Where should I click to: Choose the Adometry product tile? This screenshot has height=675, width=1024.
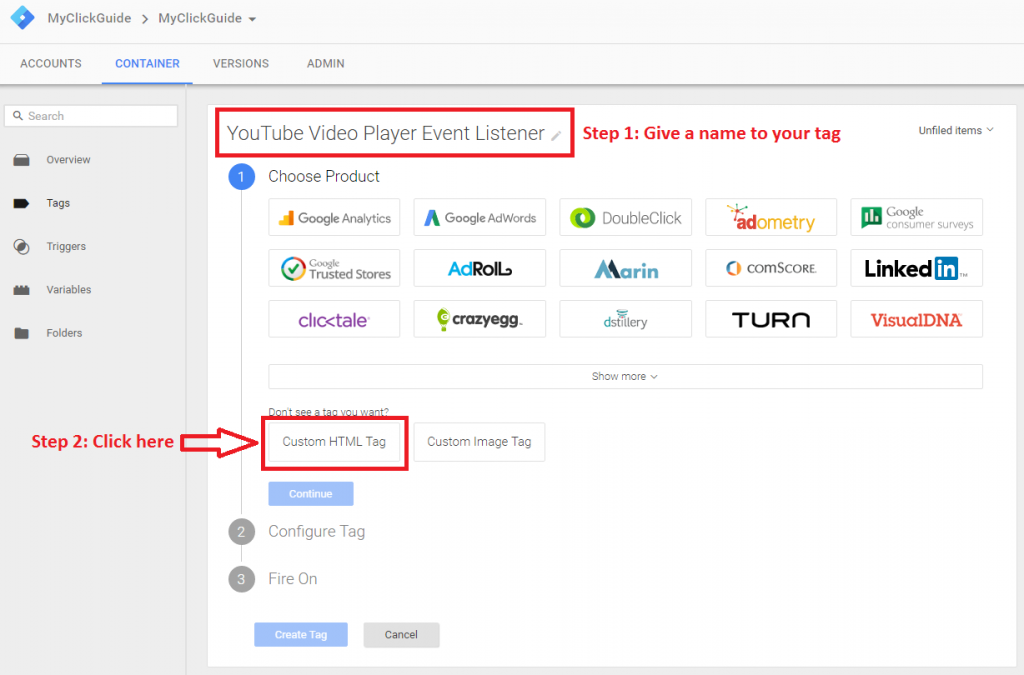tap(771, 217)
